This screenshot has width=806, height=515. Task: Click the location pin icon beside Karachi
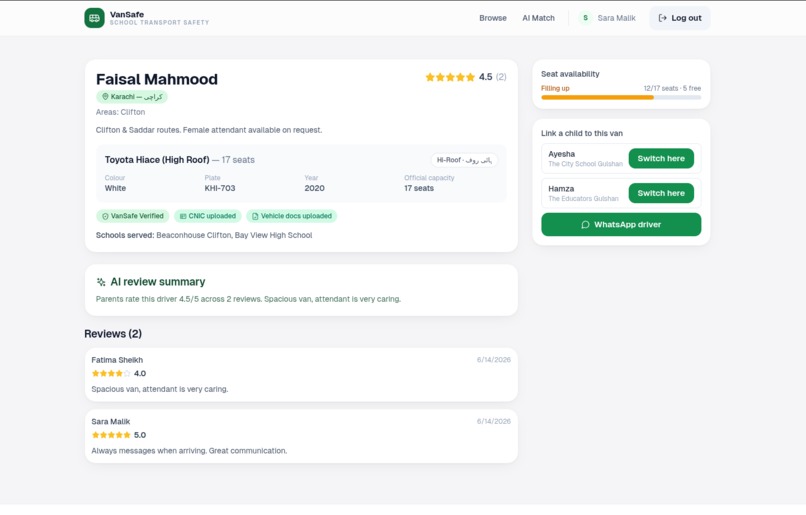click(x=105, y=97)
